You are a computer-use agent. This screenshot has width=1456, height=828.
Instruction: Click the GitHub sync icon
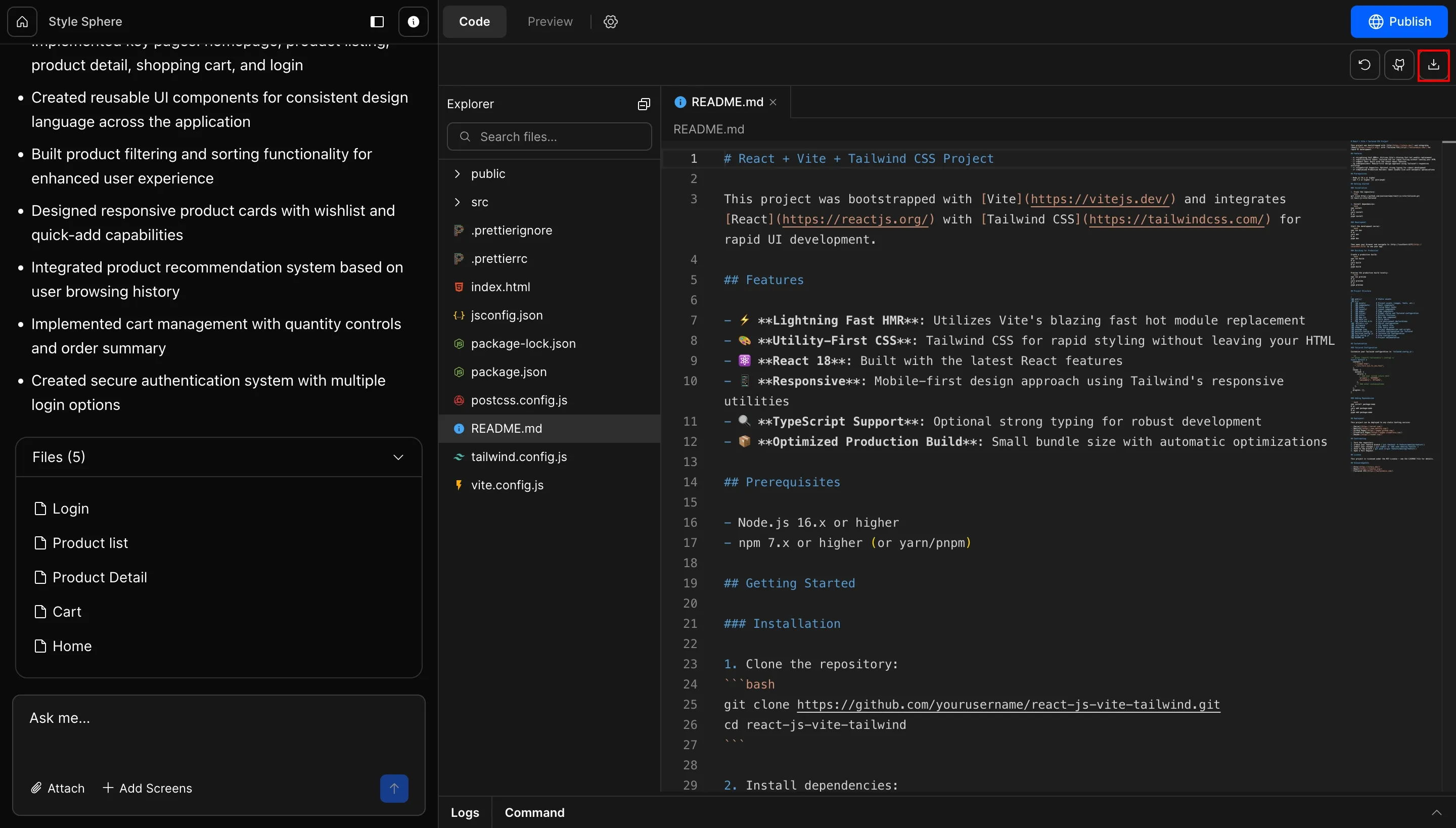1399,65
